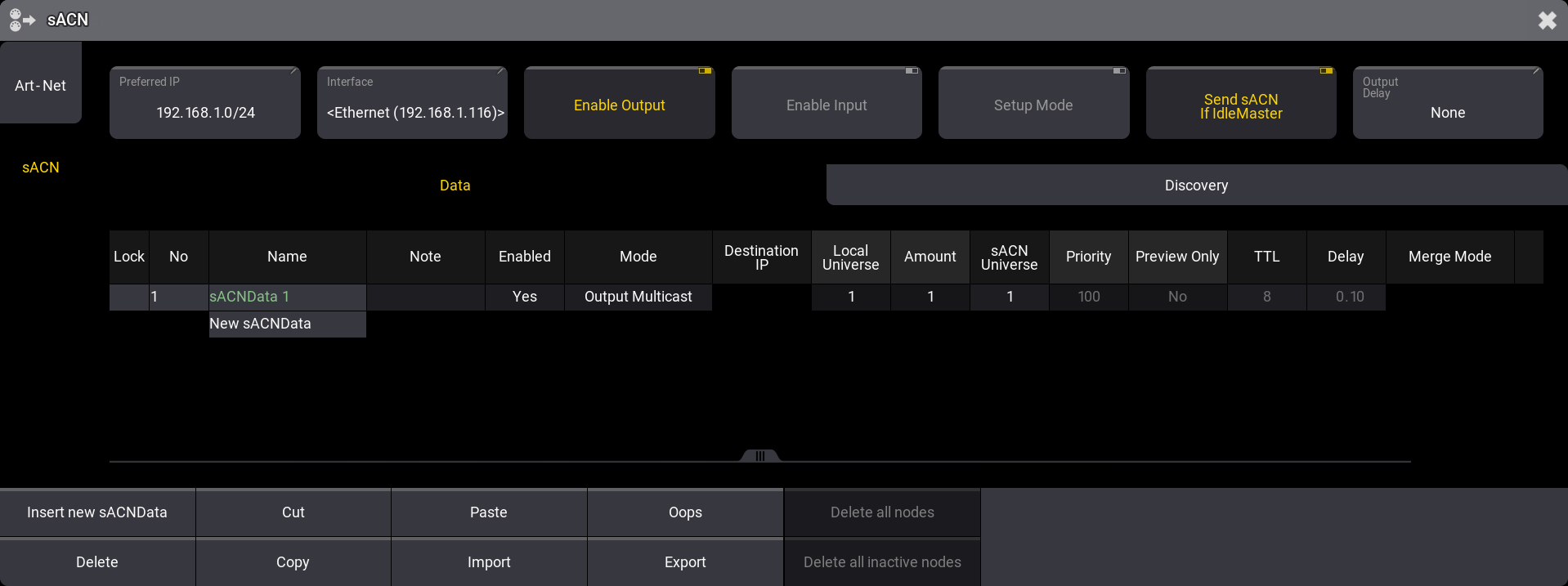Open the Interface Ethernet dropdown
1568x586 pixels.
tap(413, 104)
